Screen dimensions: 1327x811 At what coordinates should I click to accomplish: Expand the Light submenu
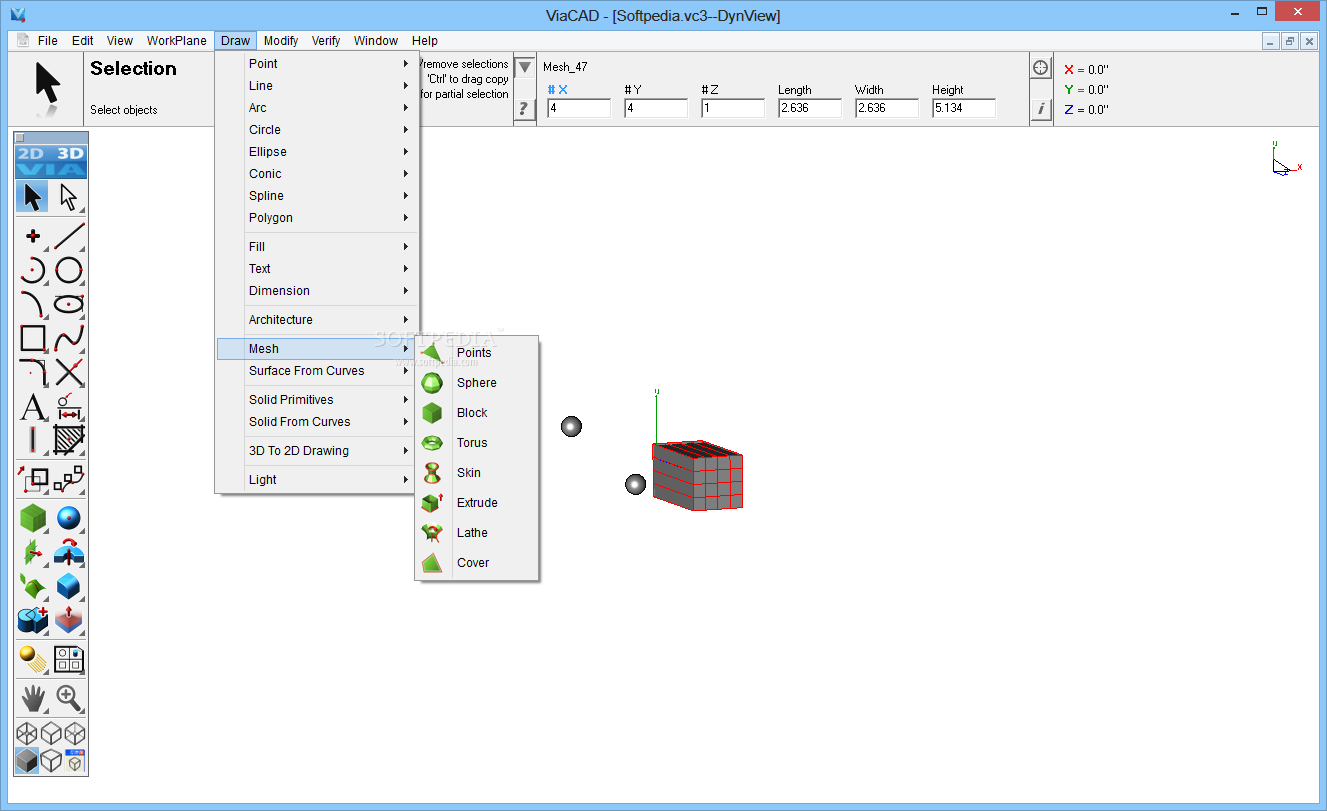pyautogui.click(x=317, y=480)
